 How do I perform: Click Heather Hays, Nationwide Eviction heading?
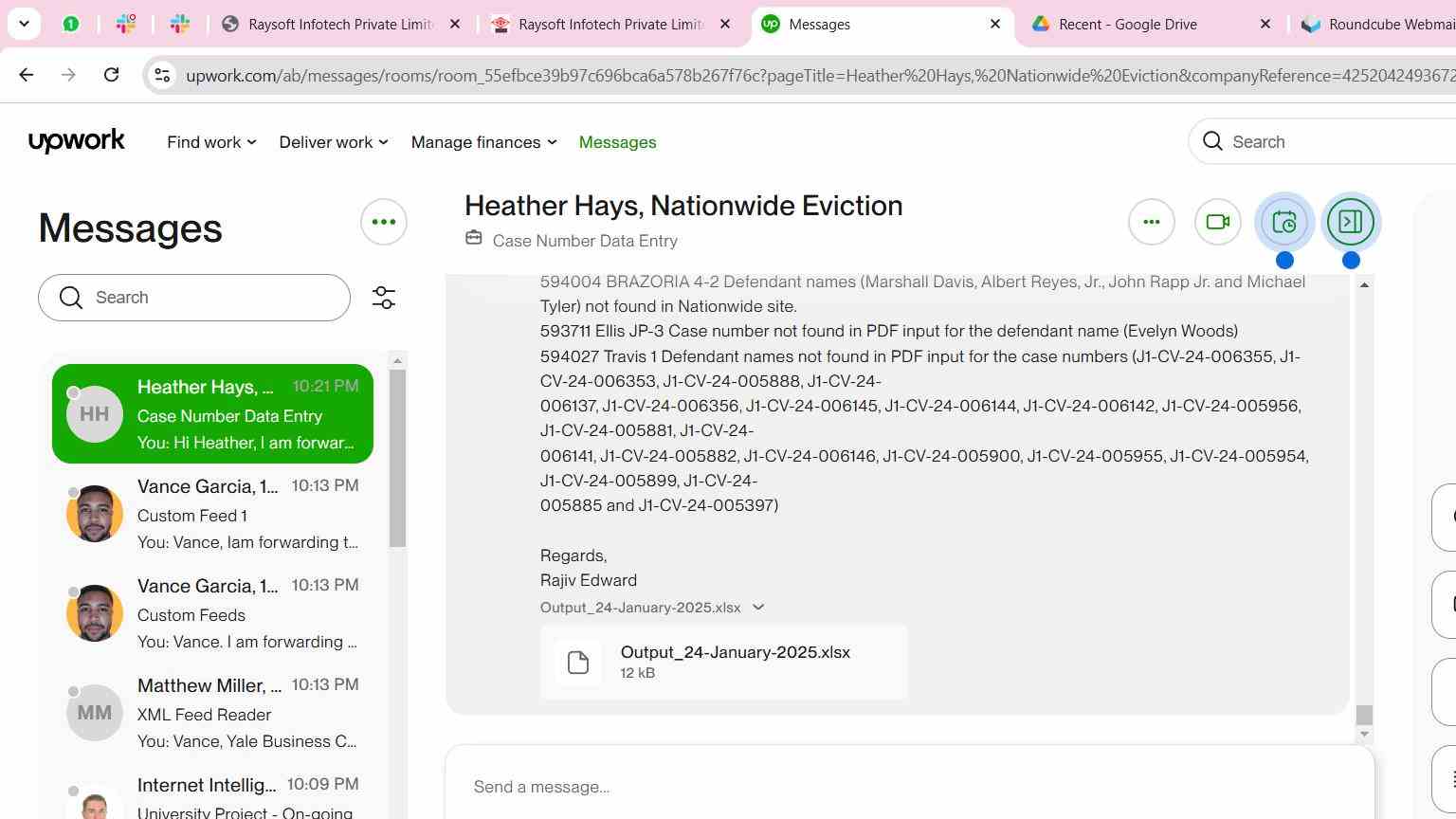(x=683, y=206)
